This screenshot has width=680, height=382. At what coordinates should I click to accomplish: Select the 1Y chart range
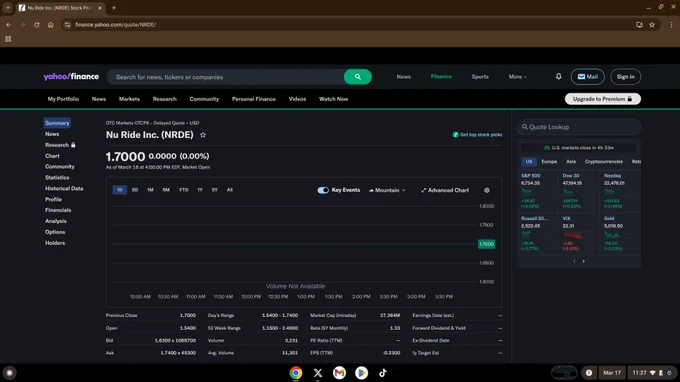tap(200, 189)
